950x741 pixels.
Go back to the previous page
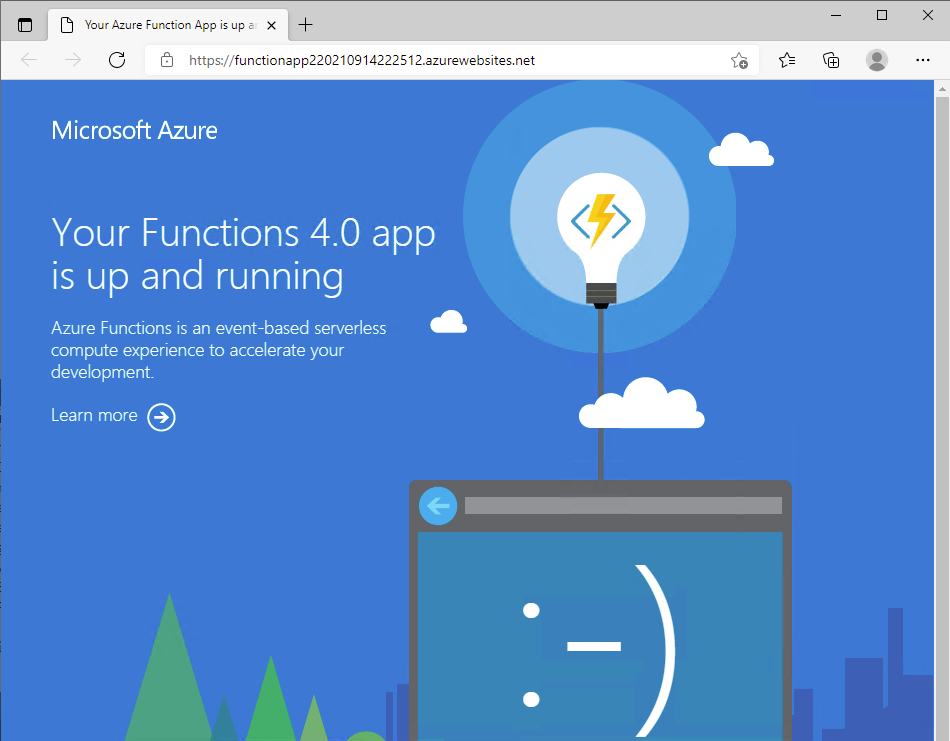[29, 60]
